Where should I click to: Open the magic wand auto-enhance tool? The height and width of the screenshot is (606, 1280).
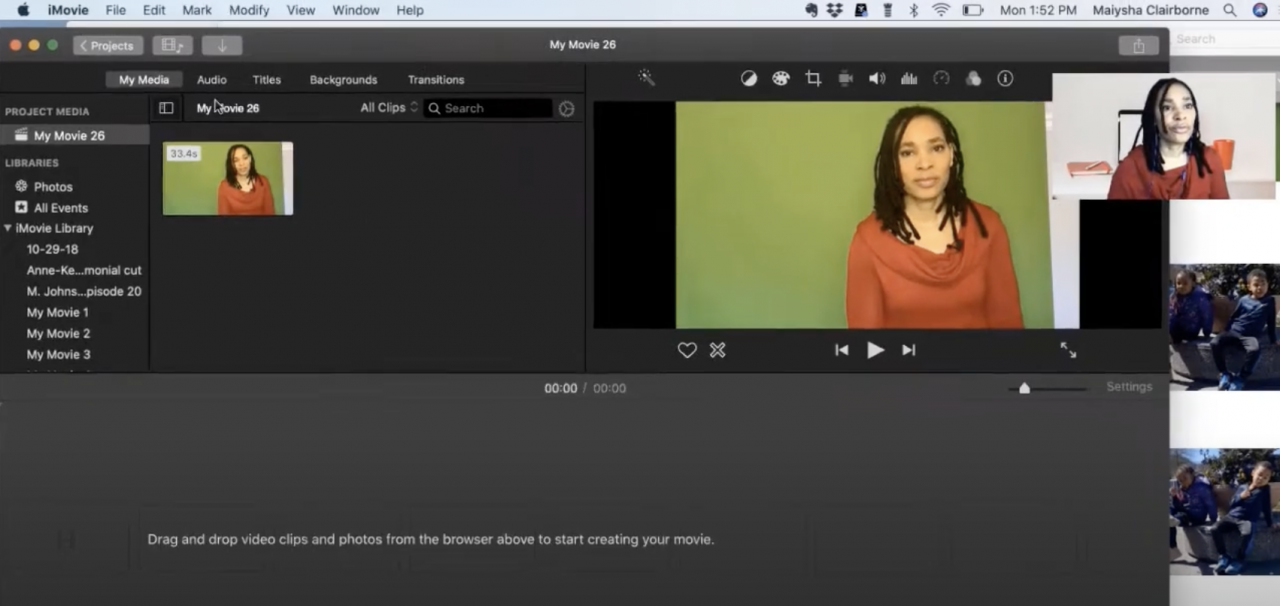[x=646, y=78]
